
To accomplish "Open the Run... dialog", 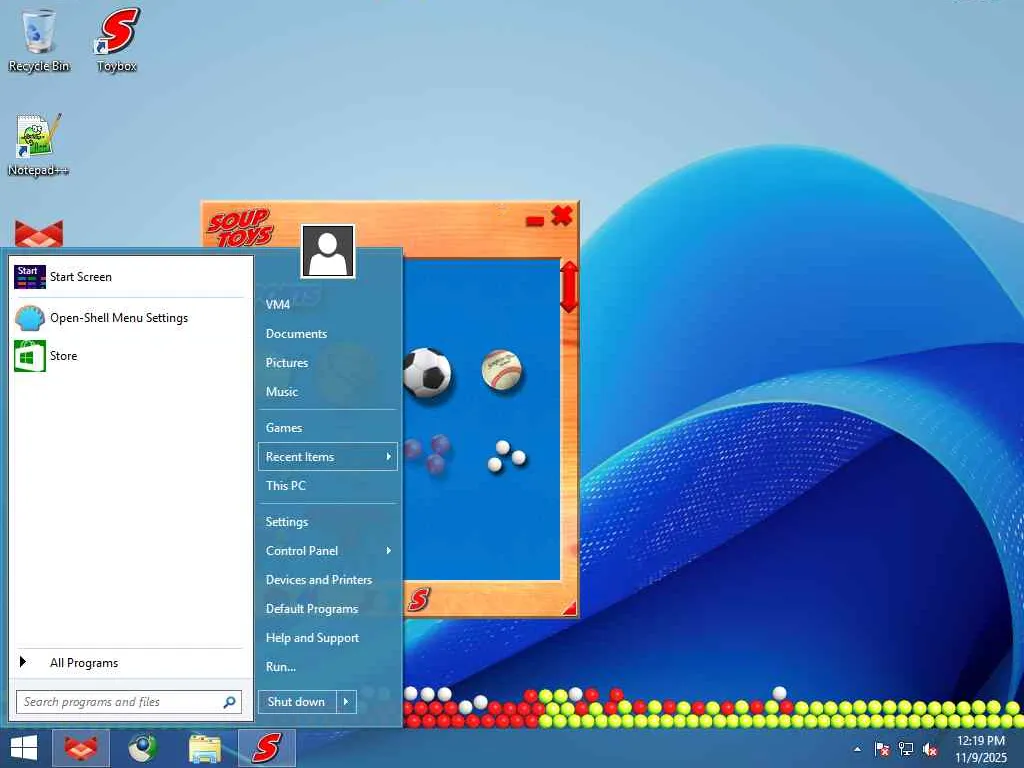I will tap(328, 667).
